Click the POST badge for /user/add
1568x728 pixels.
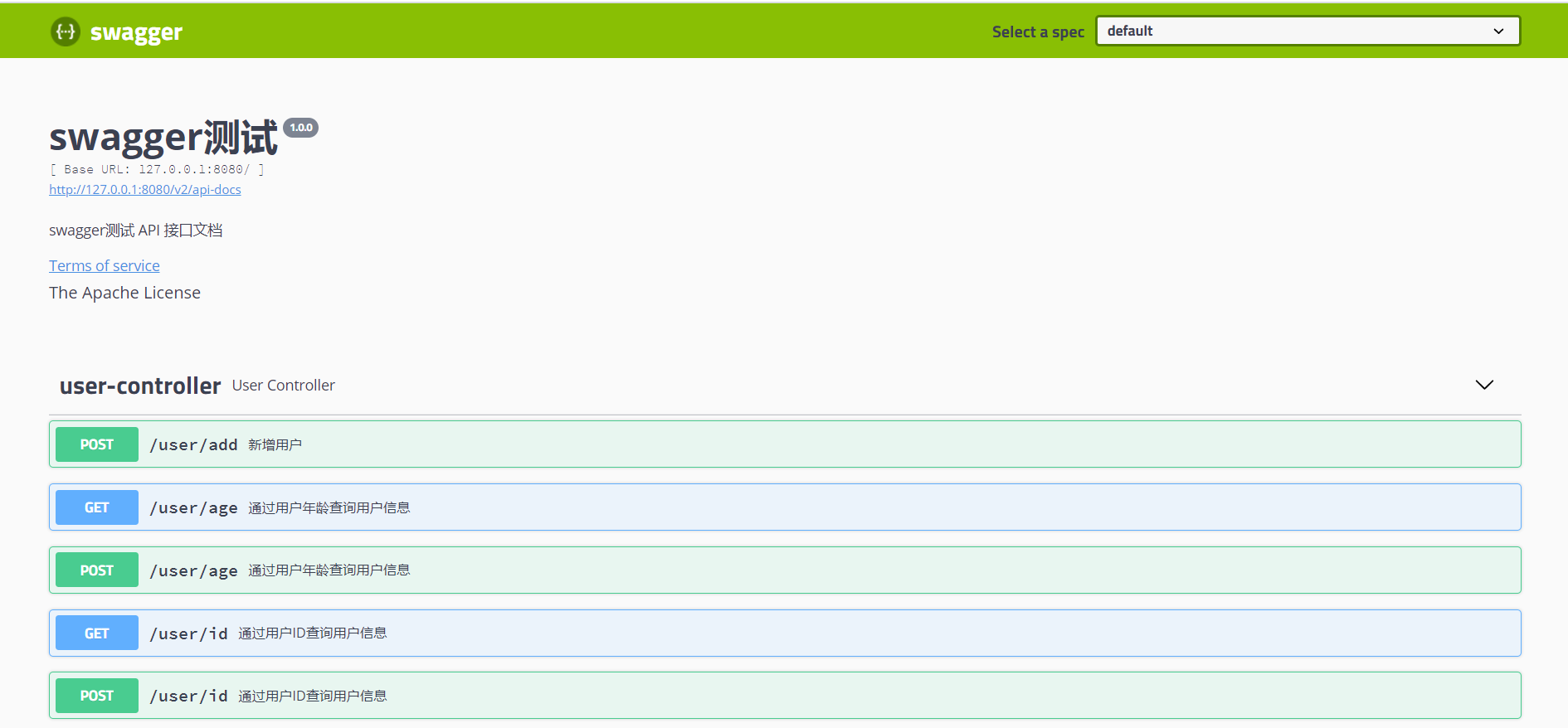pyautogui.click(x=97, y=444)
